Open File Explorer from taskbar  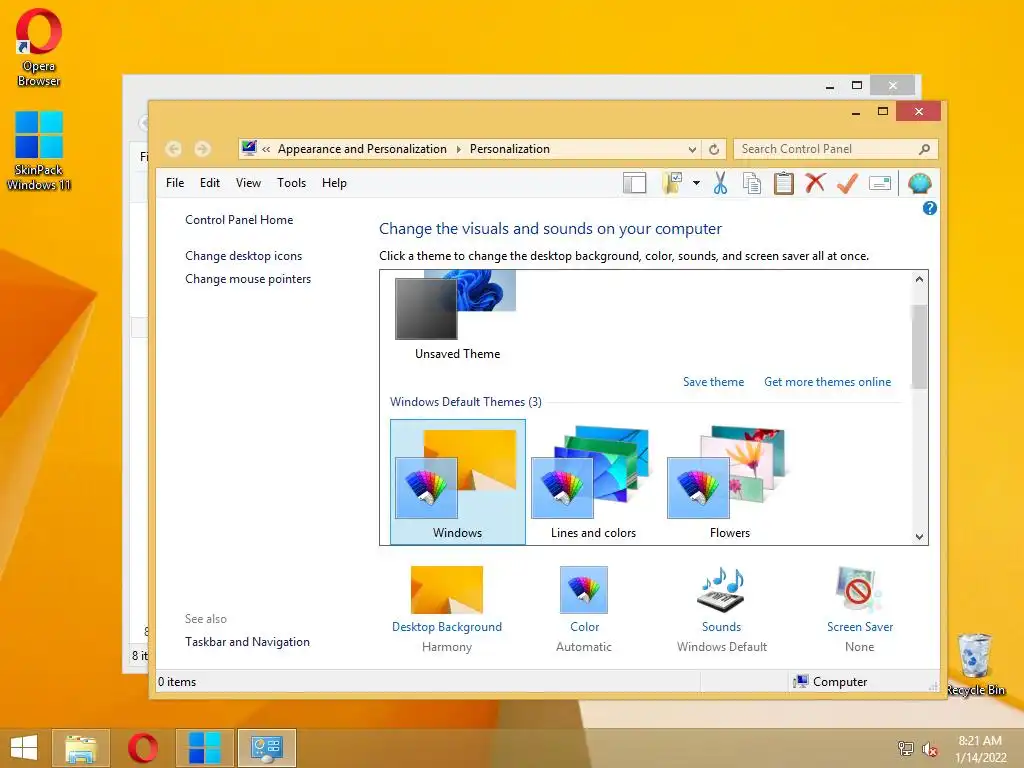[x=81, y=748]
